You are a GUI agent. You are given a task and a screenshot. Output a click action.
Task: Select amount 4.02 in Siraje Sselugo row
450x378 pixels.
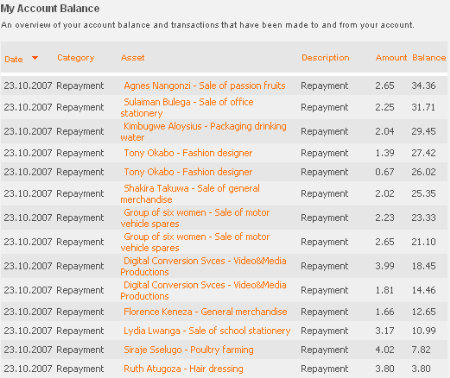click(x=385, y=350)
